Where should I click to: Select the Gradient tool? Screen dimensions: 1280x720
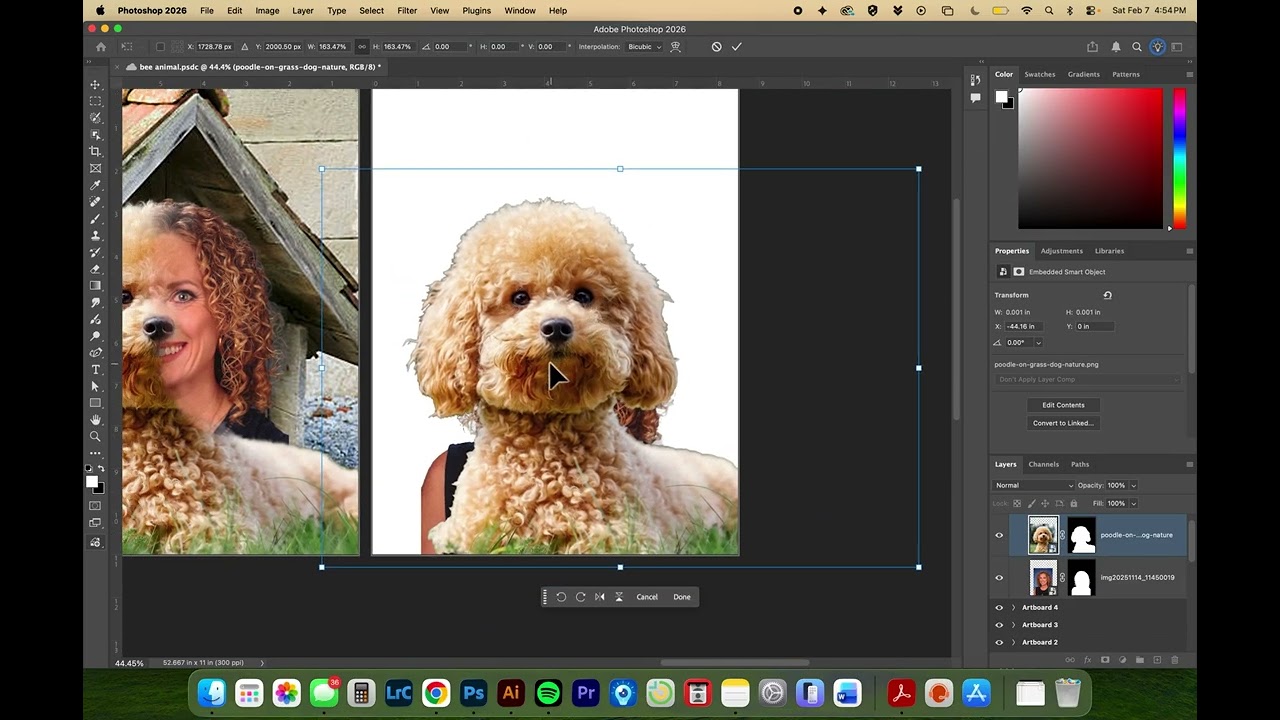[x=96, y=285]
